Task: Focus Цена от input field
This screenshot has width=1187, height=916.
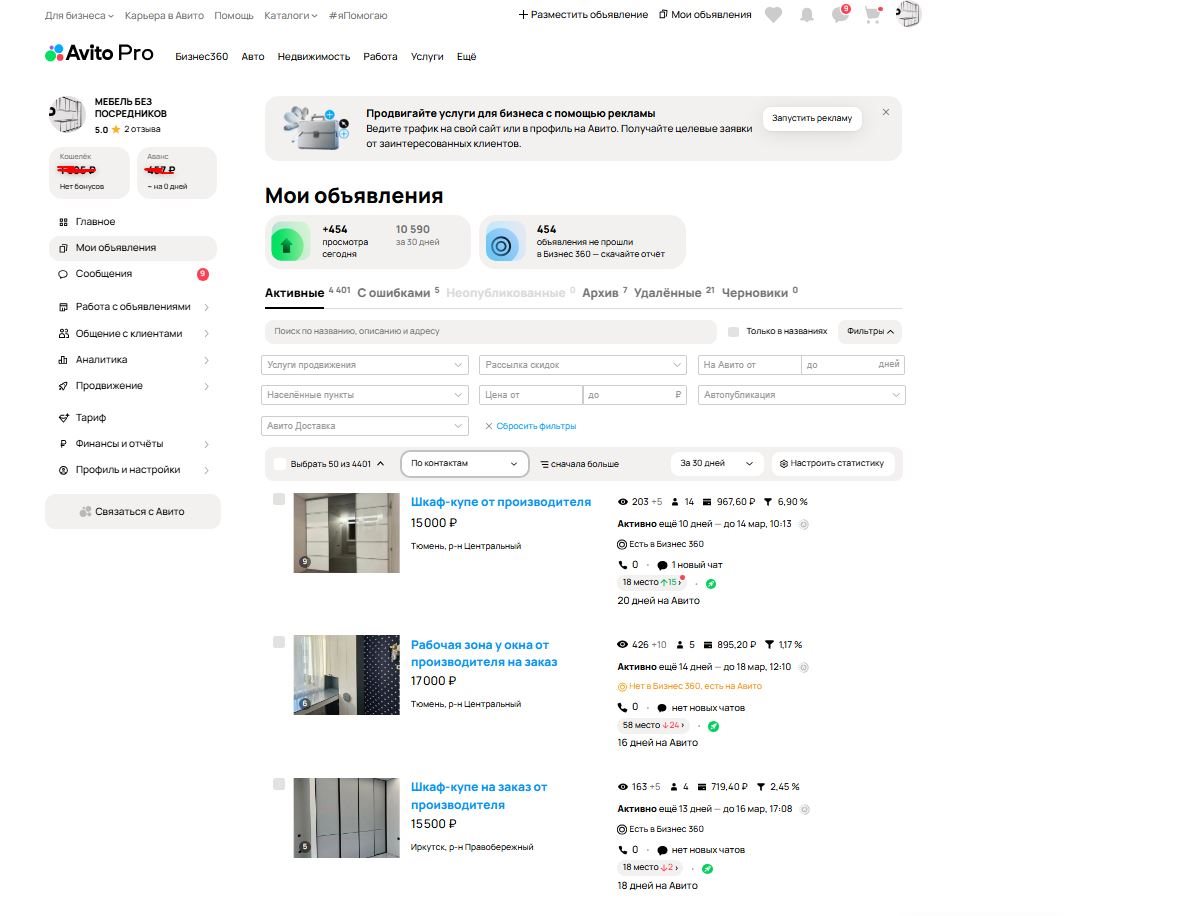Action: 531,395
